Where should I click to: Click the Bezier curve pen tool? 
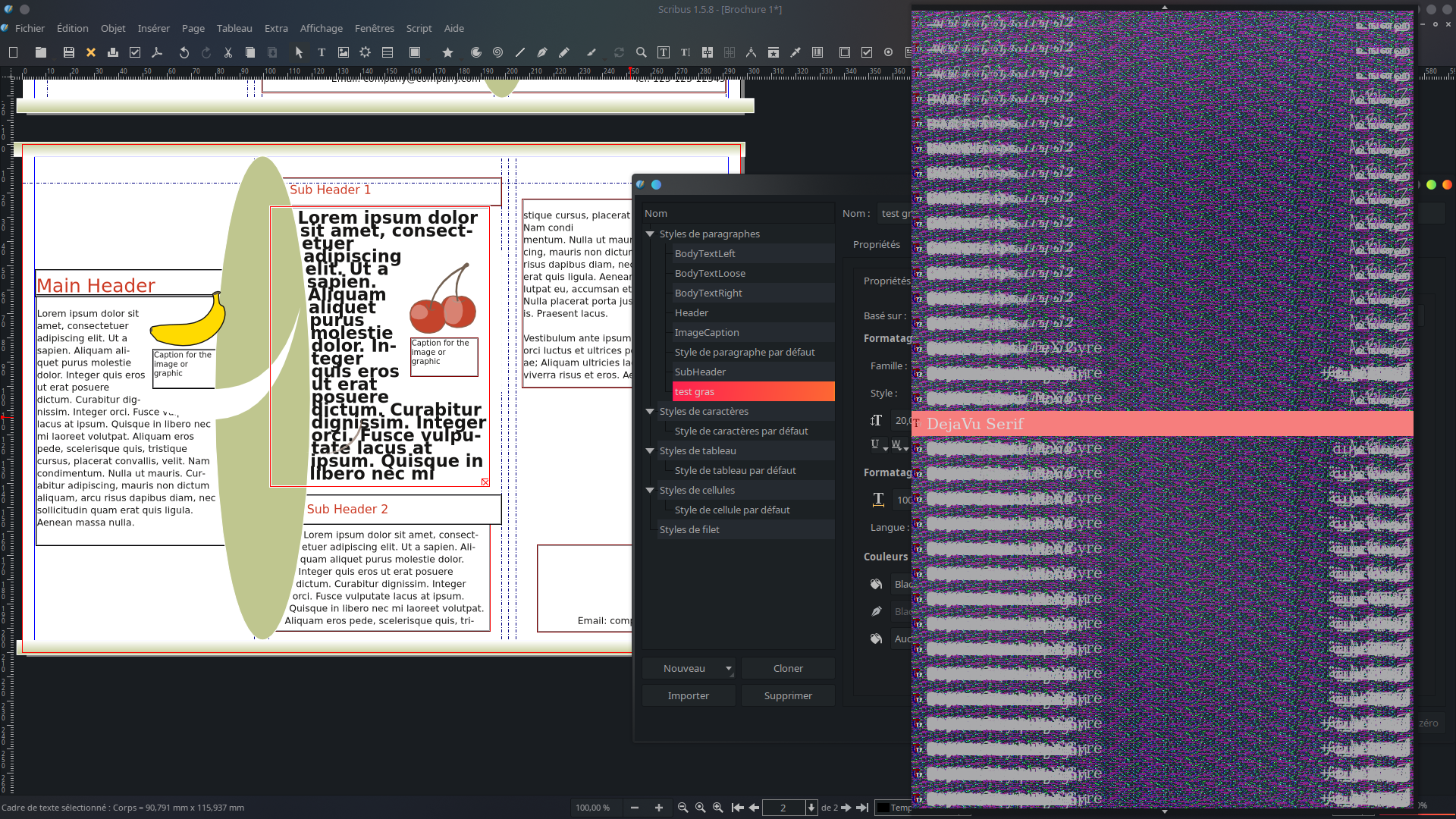click(541, 52)
